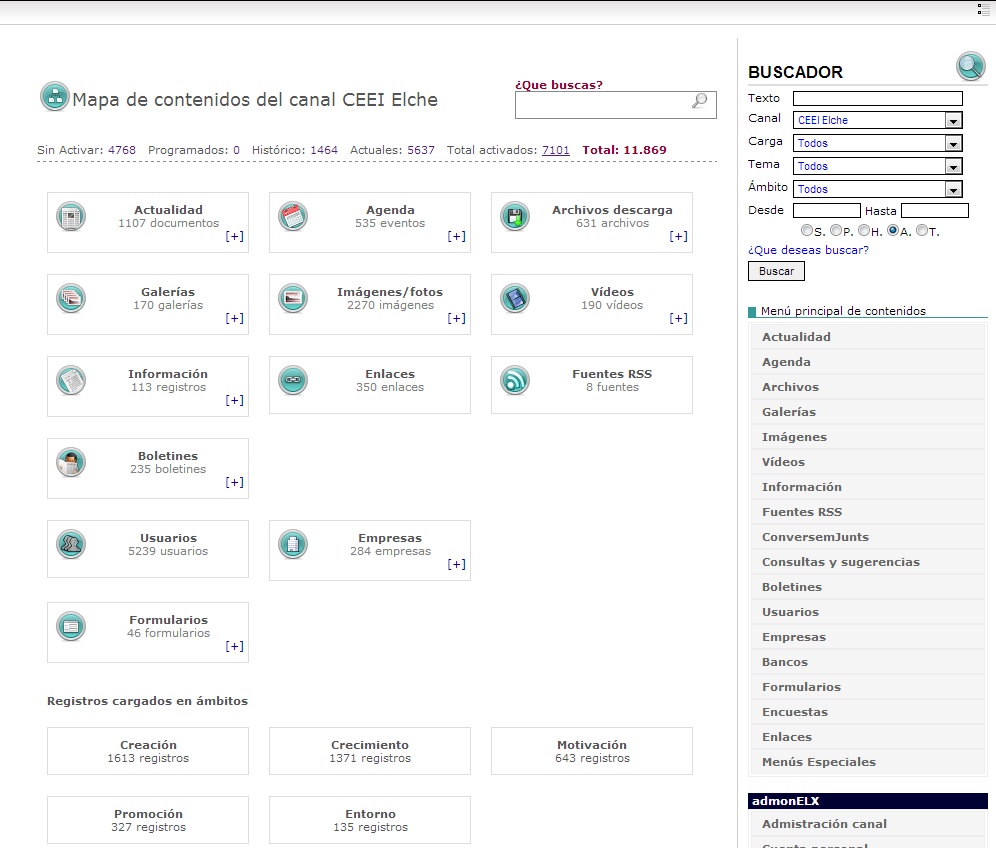
Task: Select the 'H.' radio button
Action: tap(864, 231)
